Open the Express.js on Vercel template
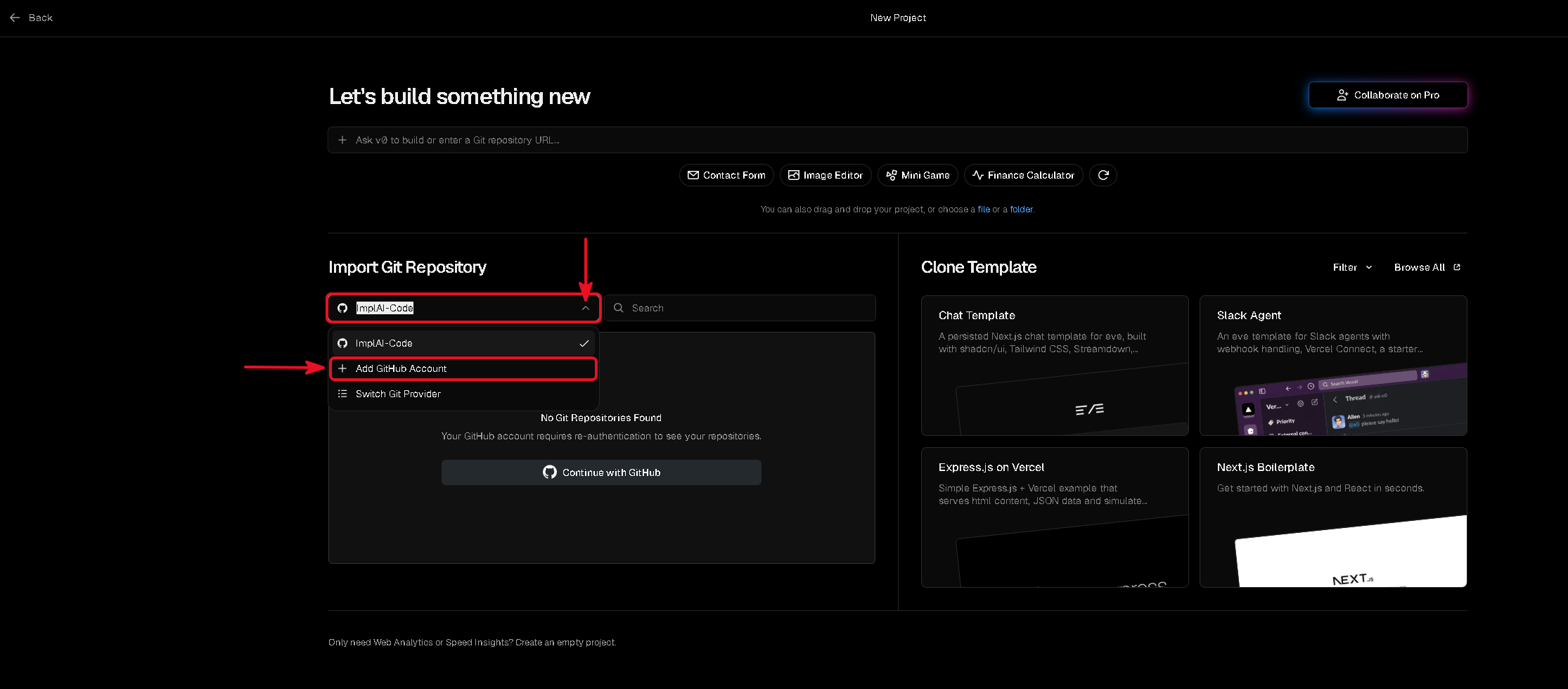 (x=1055, y=517)
